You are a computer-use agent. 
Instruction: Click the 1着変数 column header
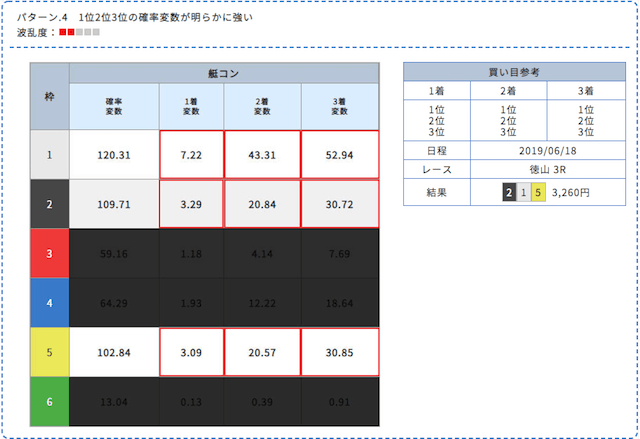191,106
